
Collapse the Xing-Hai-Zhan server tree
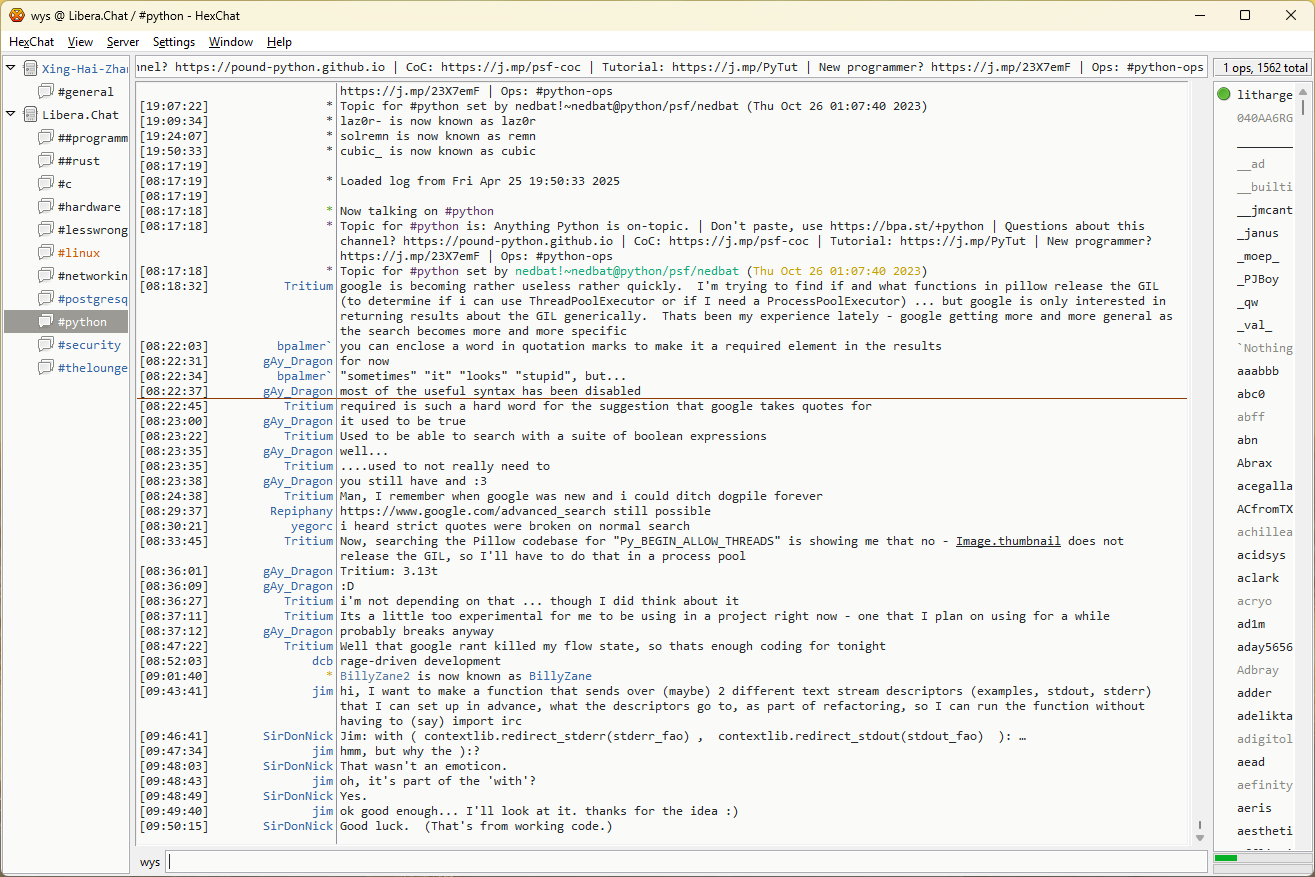(x=11, y=69)
